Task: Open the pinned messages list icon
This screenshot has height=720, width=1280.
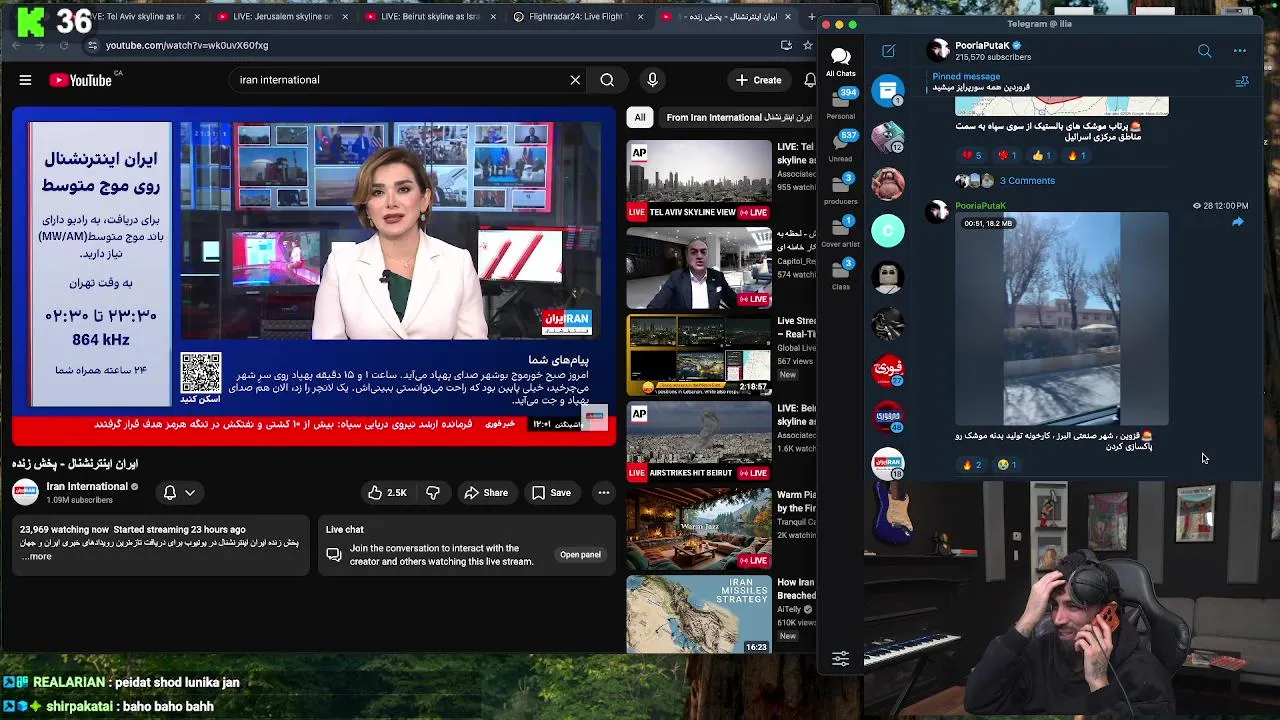Action: click(1242, 82)
